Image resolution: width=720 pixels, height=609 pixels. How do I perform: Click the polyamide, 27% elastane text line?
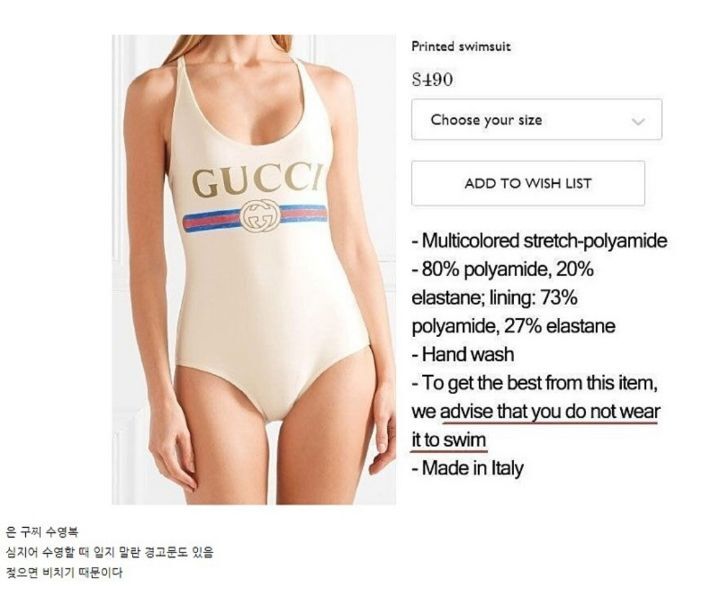(x=513, y=326)
